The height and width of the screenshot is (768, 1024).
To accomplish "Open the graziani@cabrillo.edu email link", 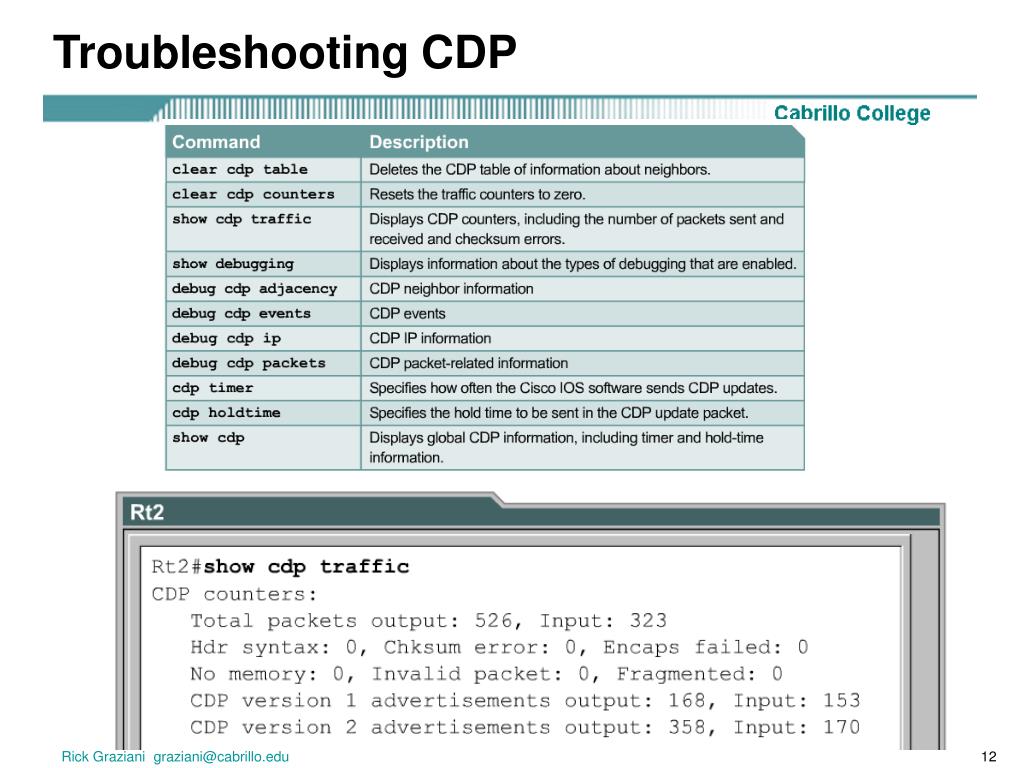I will click(221, 757).
